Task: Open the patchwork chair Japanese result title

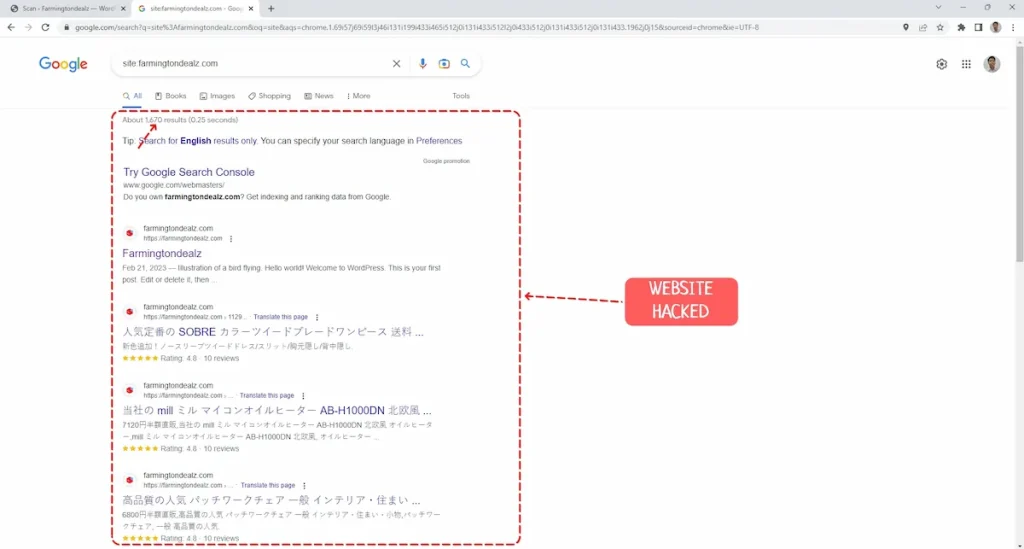Action: [271, 501]
